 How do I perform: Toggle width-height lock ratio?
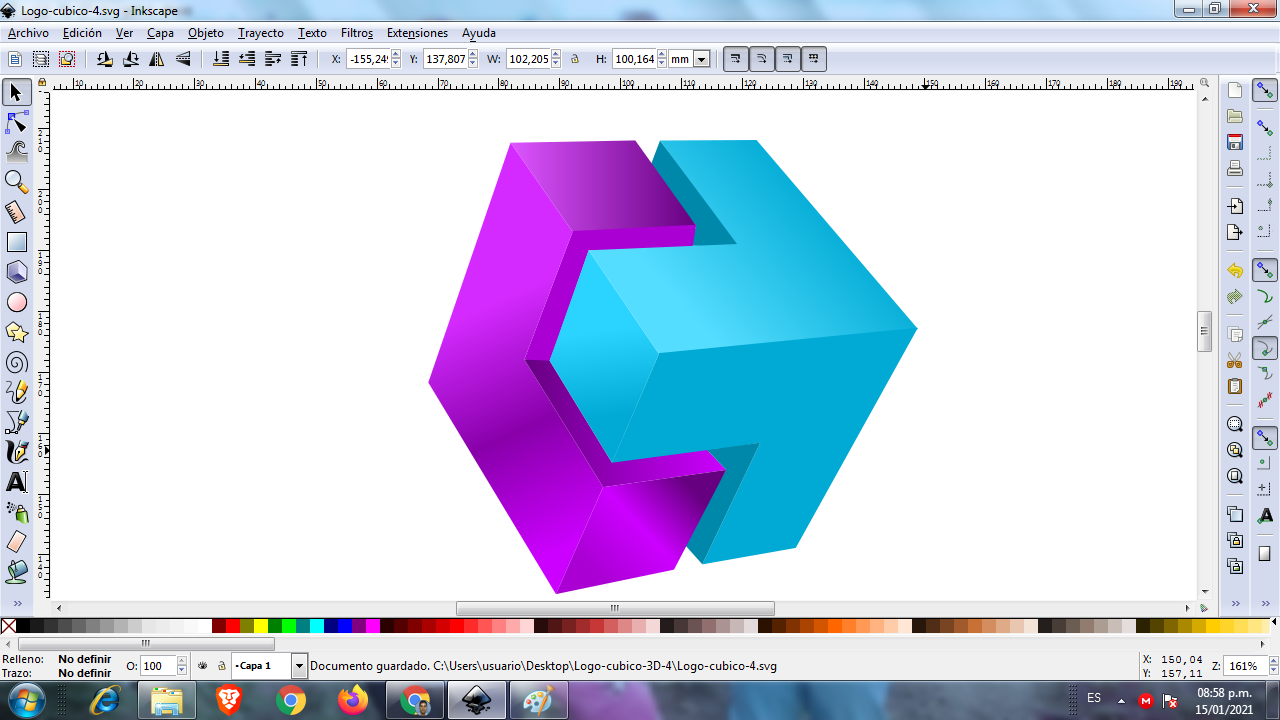pos(575,59)
